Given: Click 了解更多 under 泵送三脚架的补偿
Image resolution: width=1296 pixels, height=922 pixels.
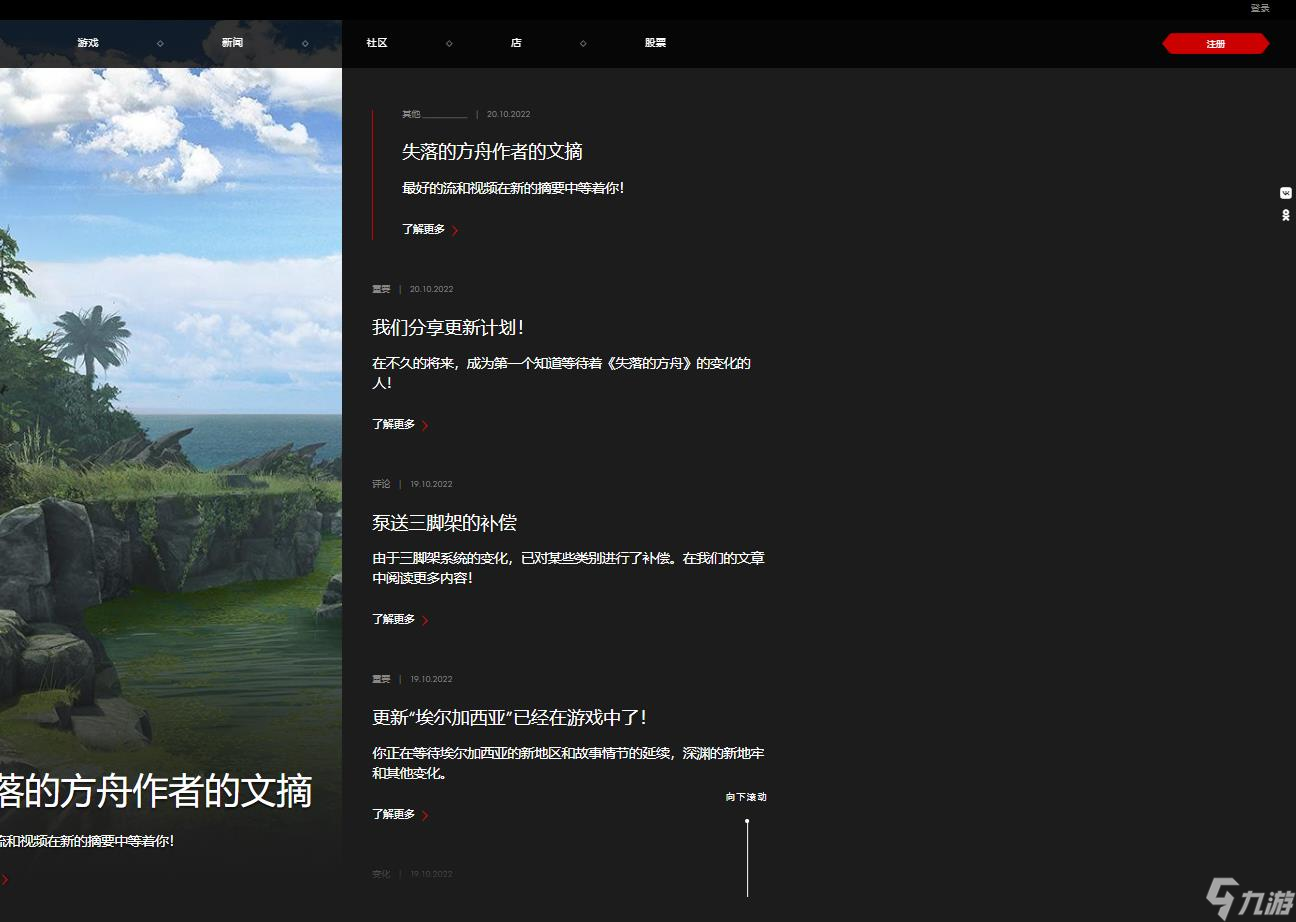Looking at the screenshot, I should pos(393,619).
